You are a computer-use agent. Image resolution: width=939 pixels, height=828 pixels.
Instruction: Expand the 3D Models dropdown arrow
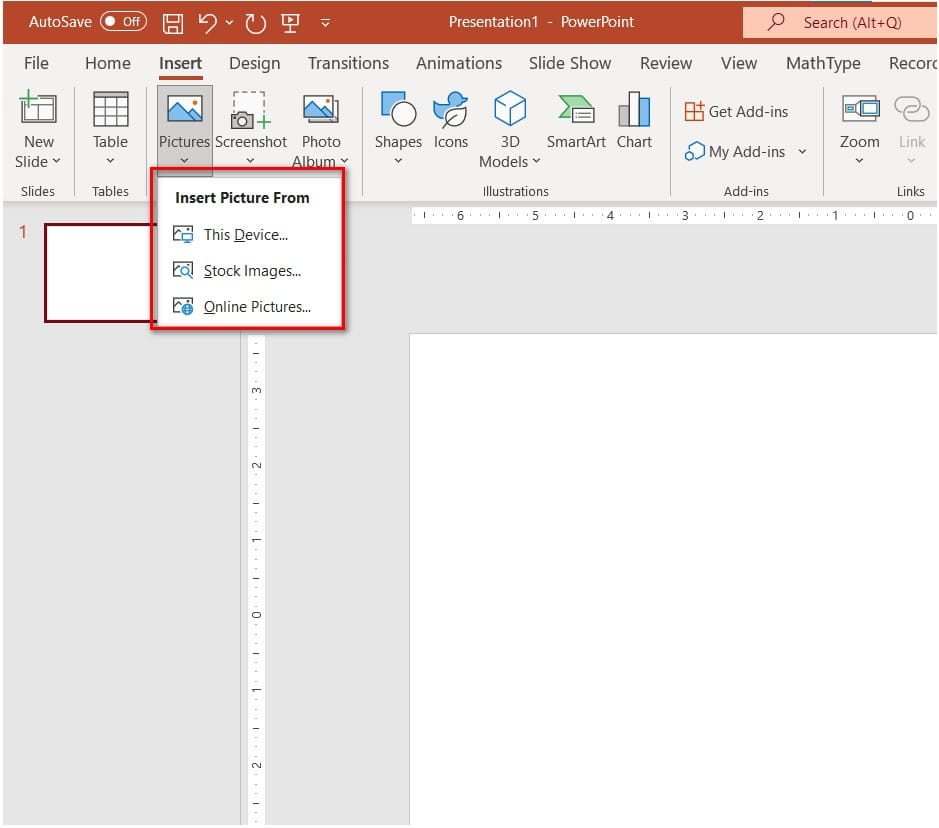pos(536,161)
